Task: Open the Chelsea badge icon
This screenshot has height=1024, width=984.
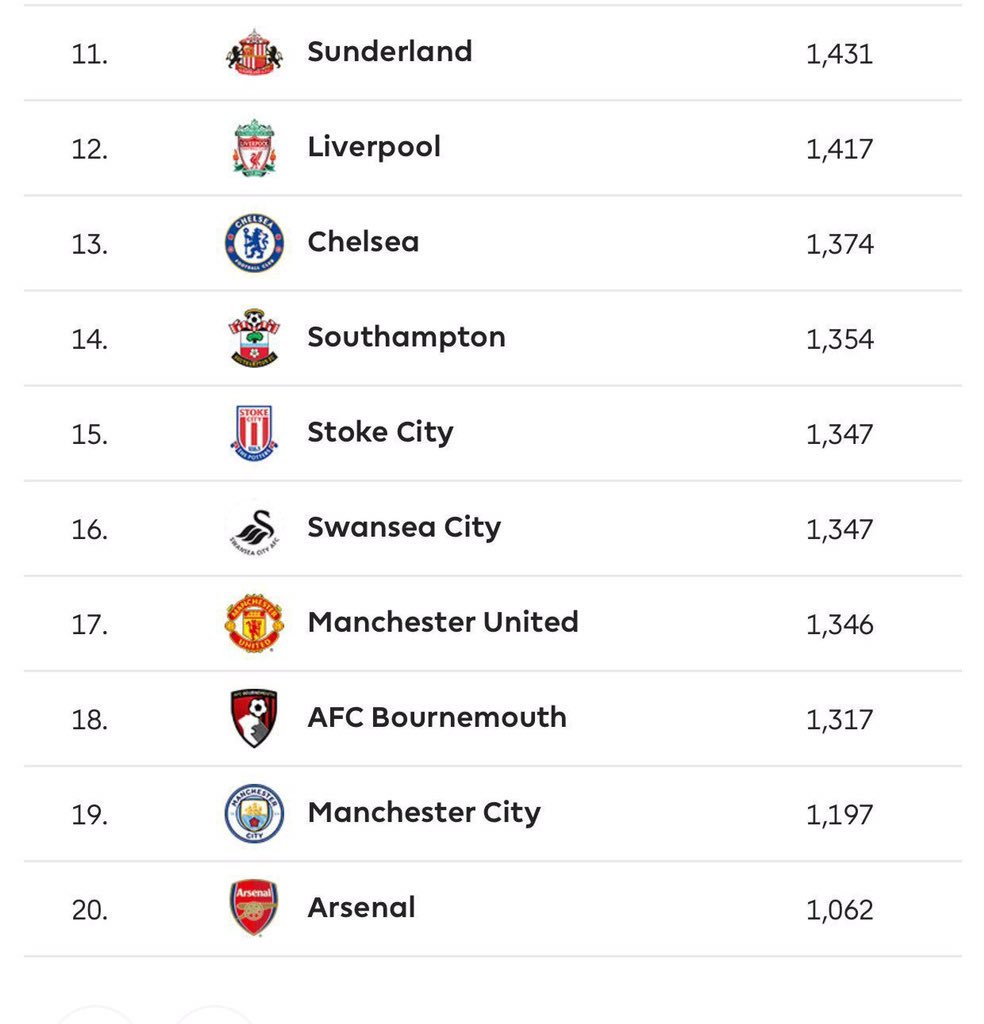Action: pos(254,243)
